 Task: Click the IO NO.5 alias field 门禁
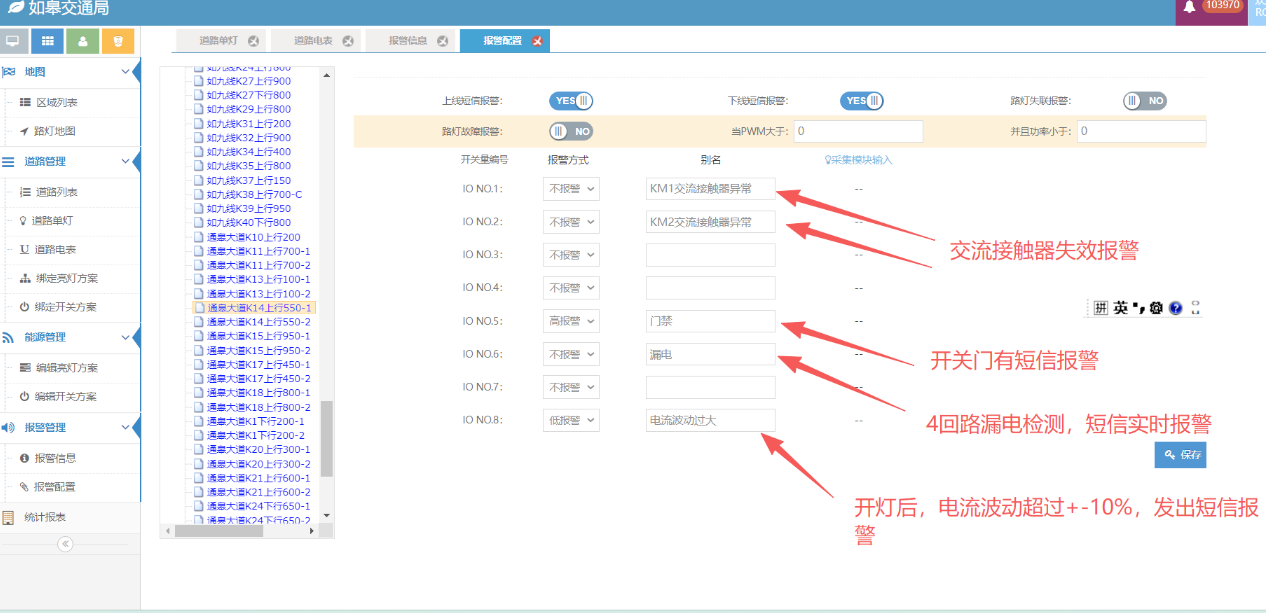click(710, 321)
